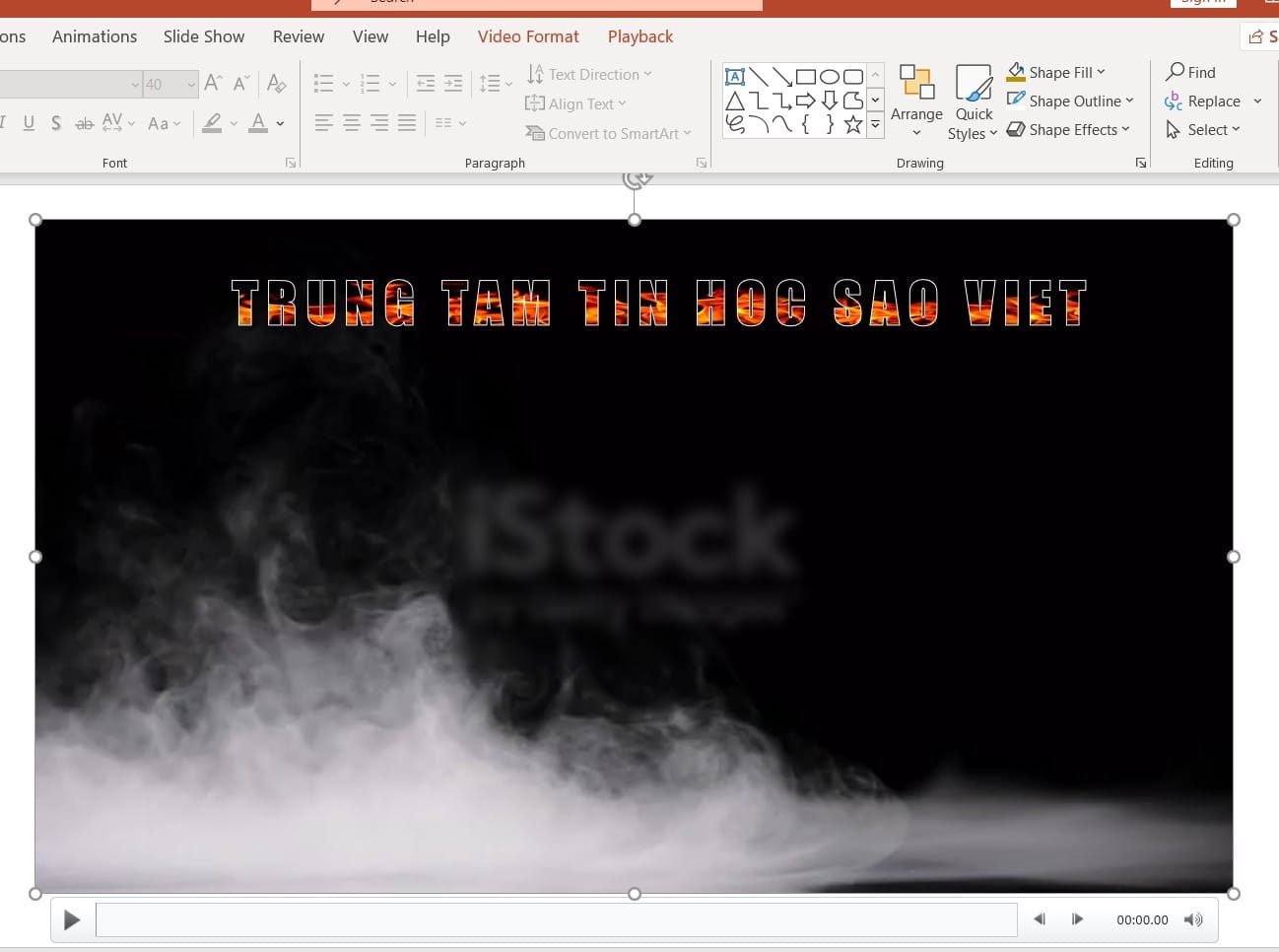Play the video with the play button

coord(72,919)
